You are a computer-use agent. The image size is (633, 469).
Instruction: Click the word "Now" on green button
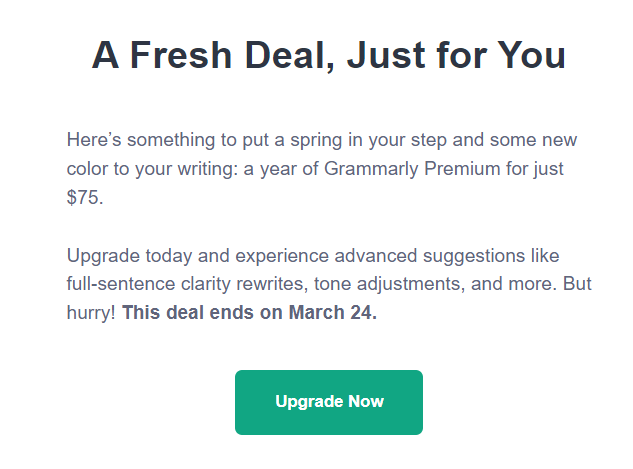(x=366, y=401)
